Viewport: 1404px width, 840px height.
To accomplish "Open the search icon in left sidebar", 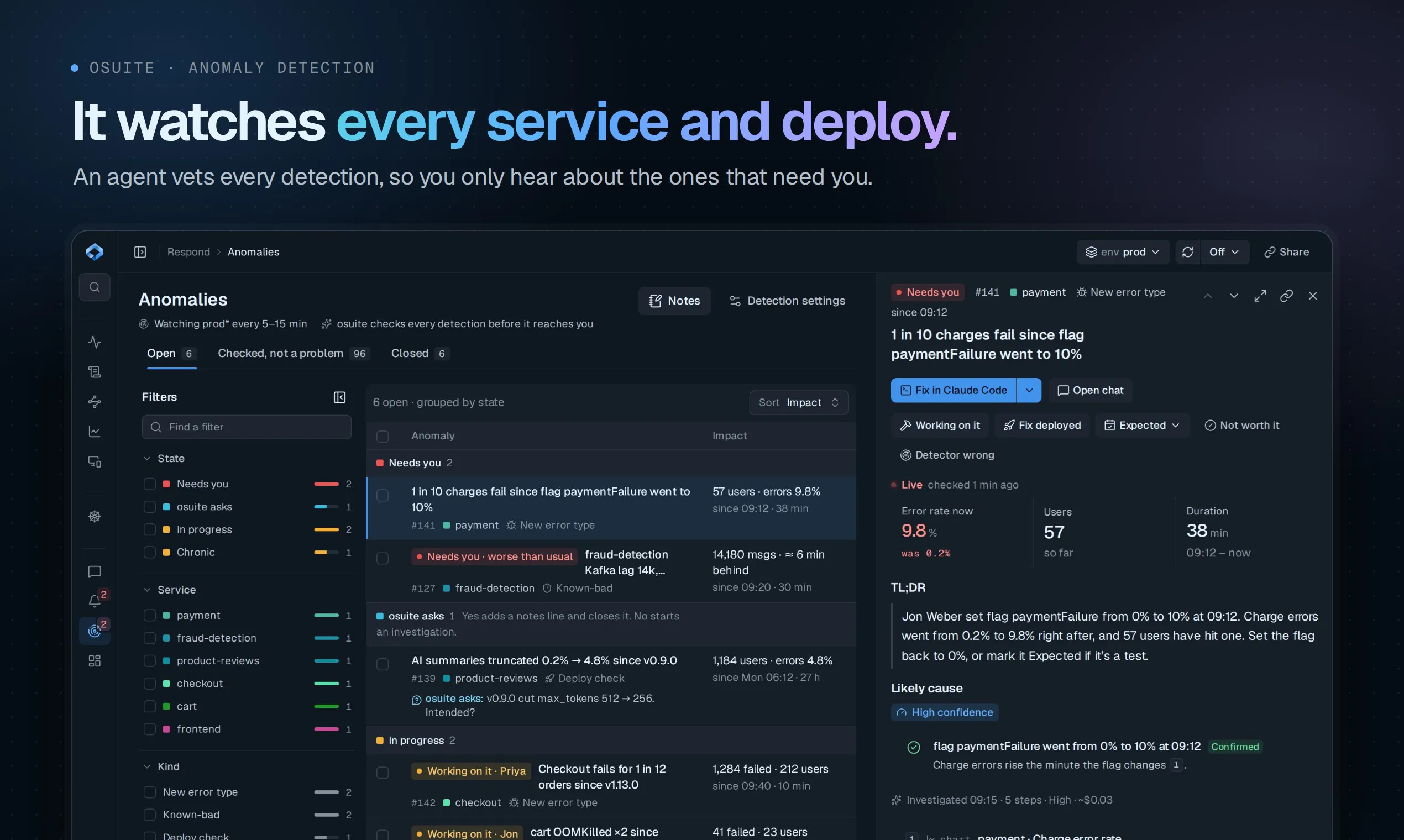I will [x=95, y=287].
